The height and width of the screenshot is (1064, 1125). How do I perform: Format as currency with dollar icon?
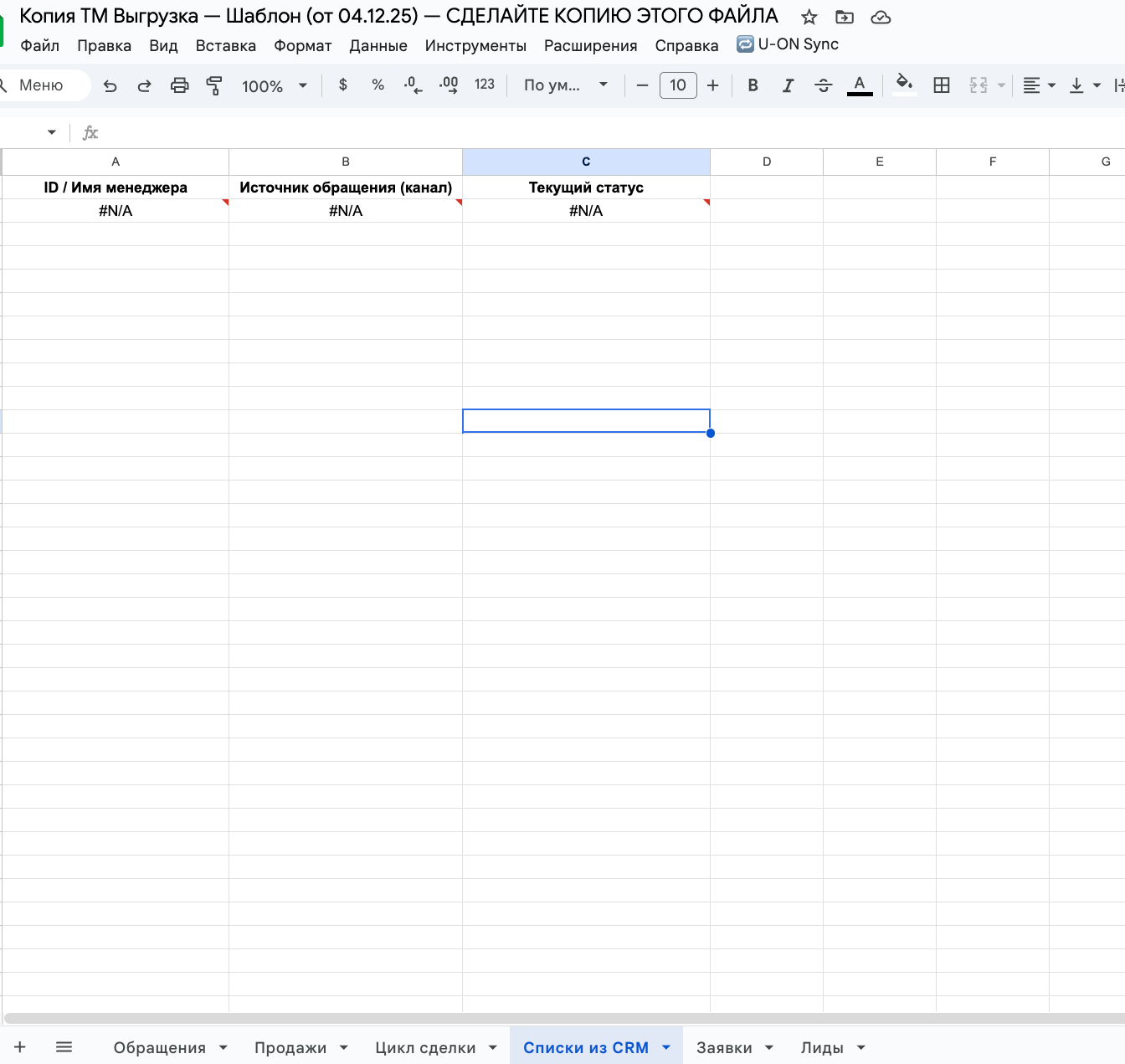coord(342,85)
